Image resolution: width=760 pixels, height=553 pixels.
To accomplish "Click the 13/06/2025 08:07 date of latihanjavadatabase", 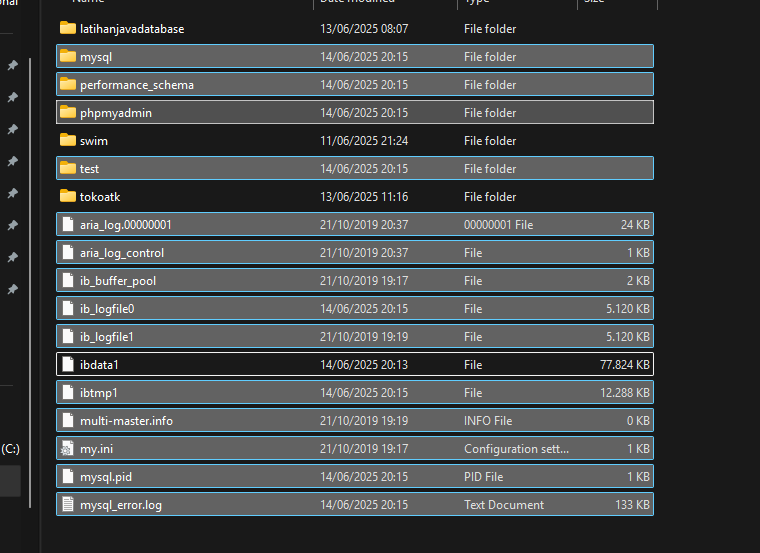I will point(364,29).
